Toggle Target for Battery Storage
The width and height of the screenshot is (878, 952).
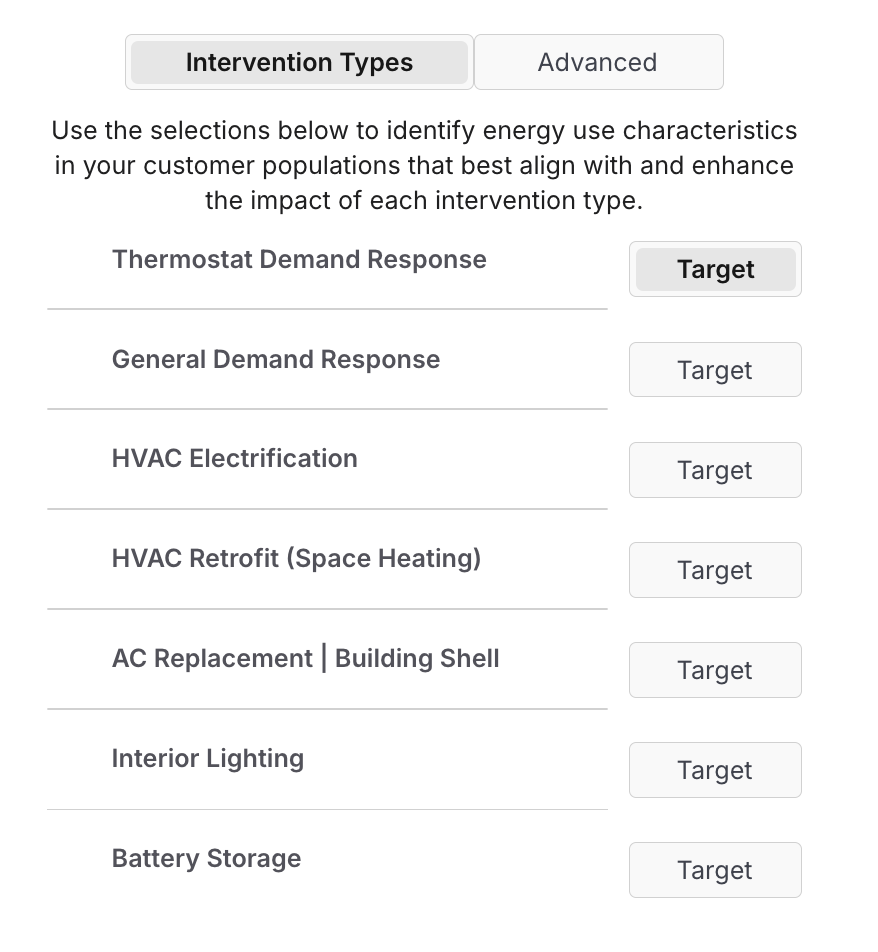point(715,870)
